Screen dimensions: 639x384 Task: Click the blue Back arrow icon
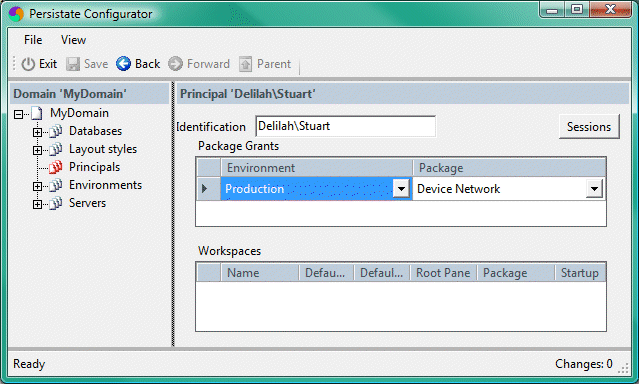click(x=123, y=64)
